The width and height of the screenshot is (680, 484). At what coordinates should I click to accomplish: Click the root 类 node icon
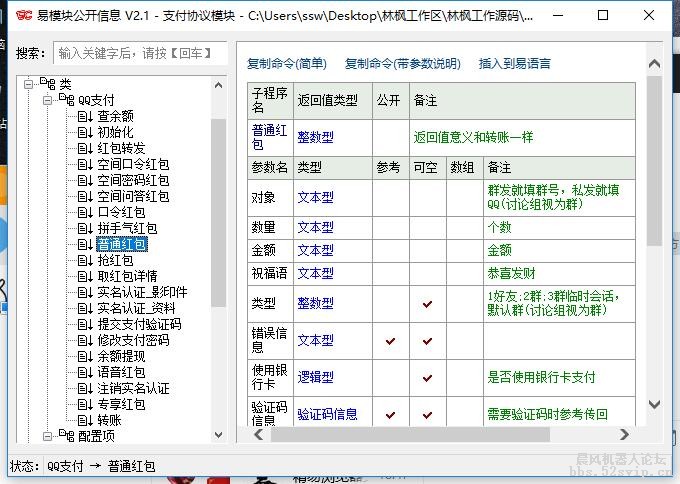coord(47,83)
